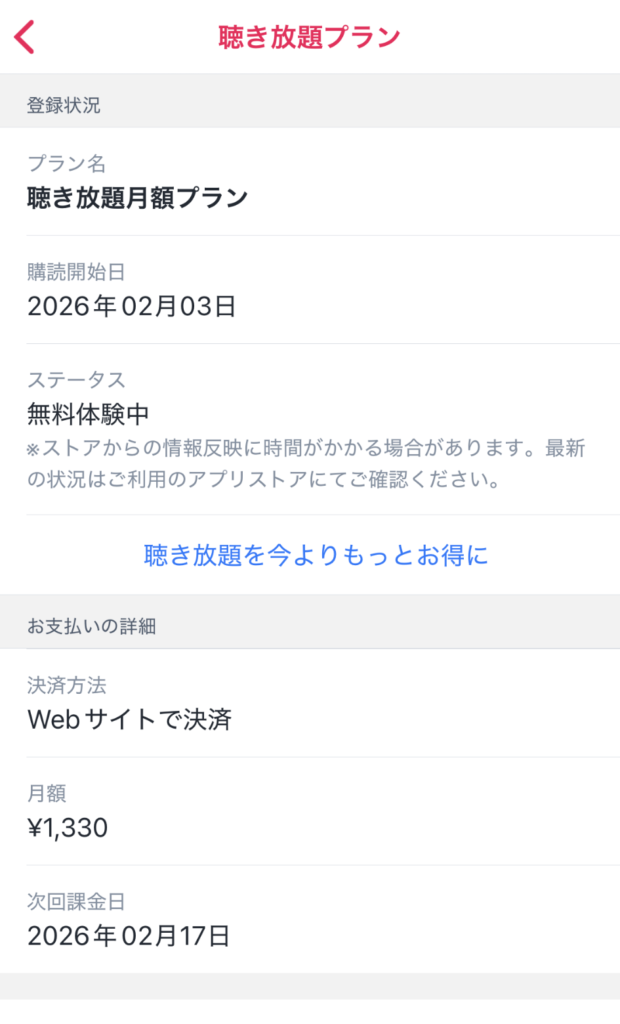
Task: Click the 聴き放題プラン page title
Action: (309, 37)
